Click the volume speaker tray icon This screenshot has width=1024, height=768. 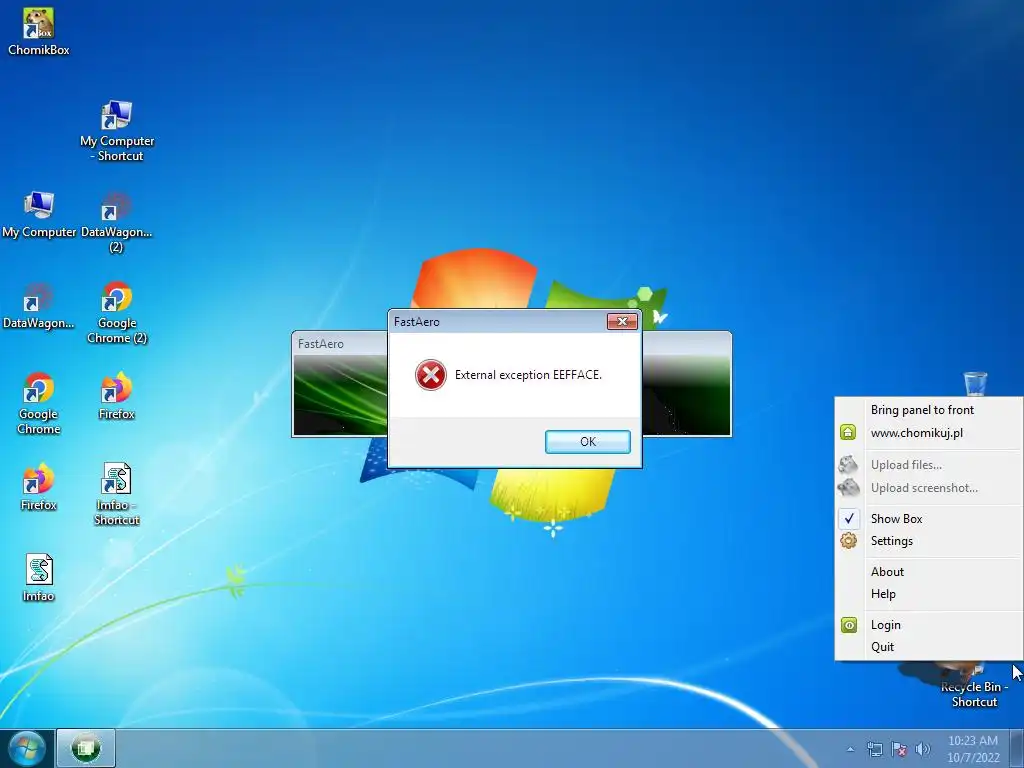point(923,749)
